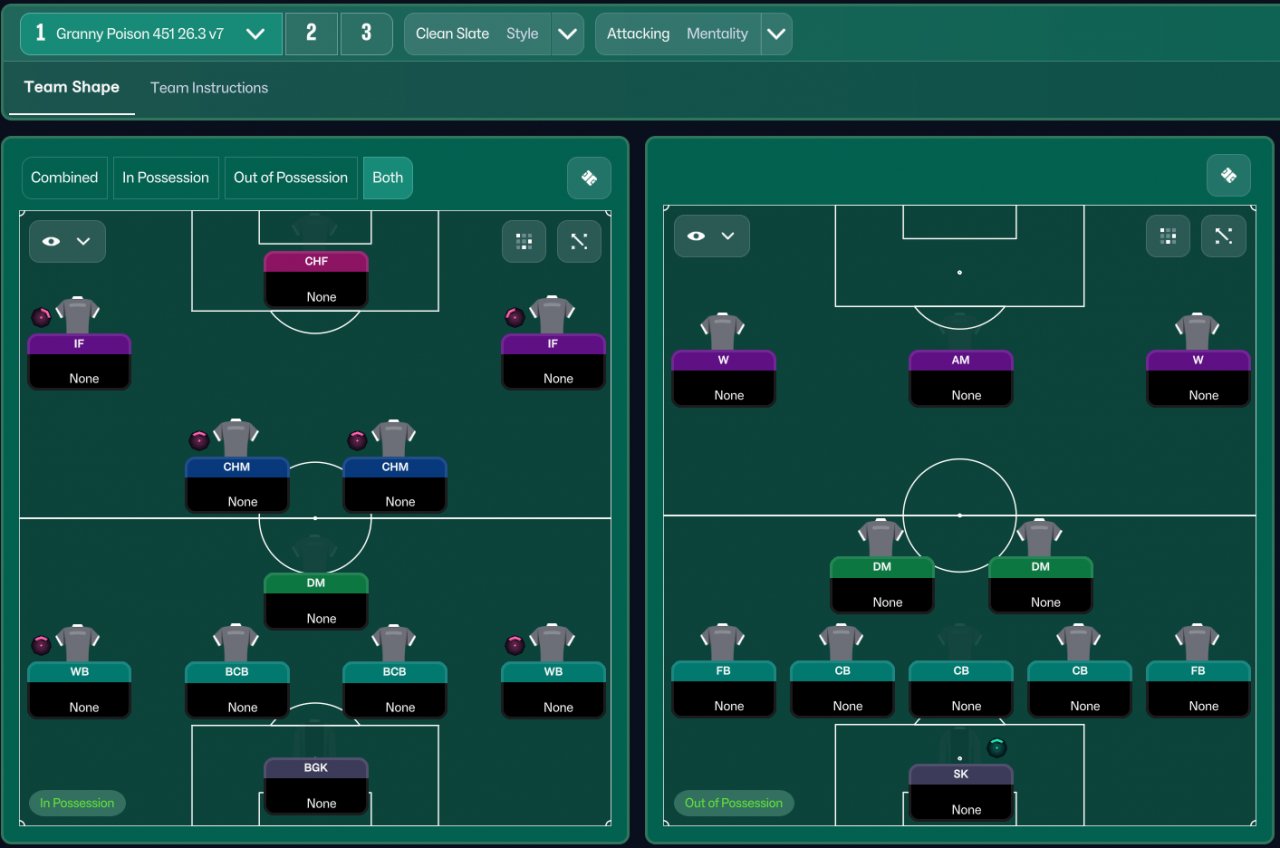Select the Combined view toggle
The height and width of the screenshot is (848, 1280).
coord(64,178)
